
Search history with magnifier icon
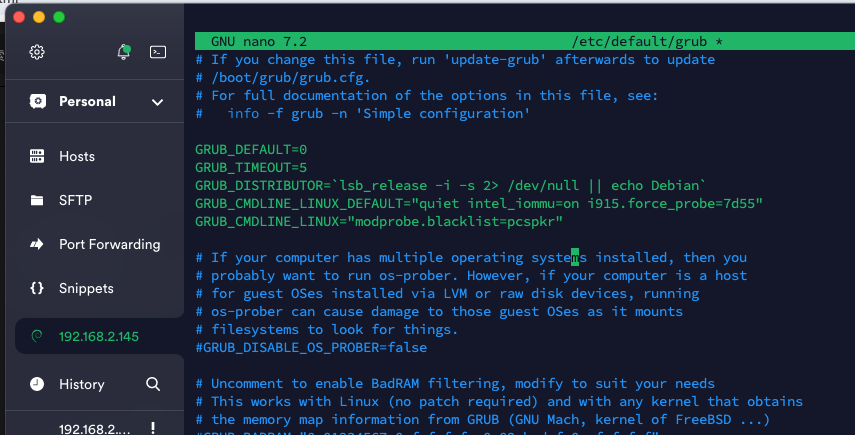[x=153, y=384]
